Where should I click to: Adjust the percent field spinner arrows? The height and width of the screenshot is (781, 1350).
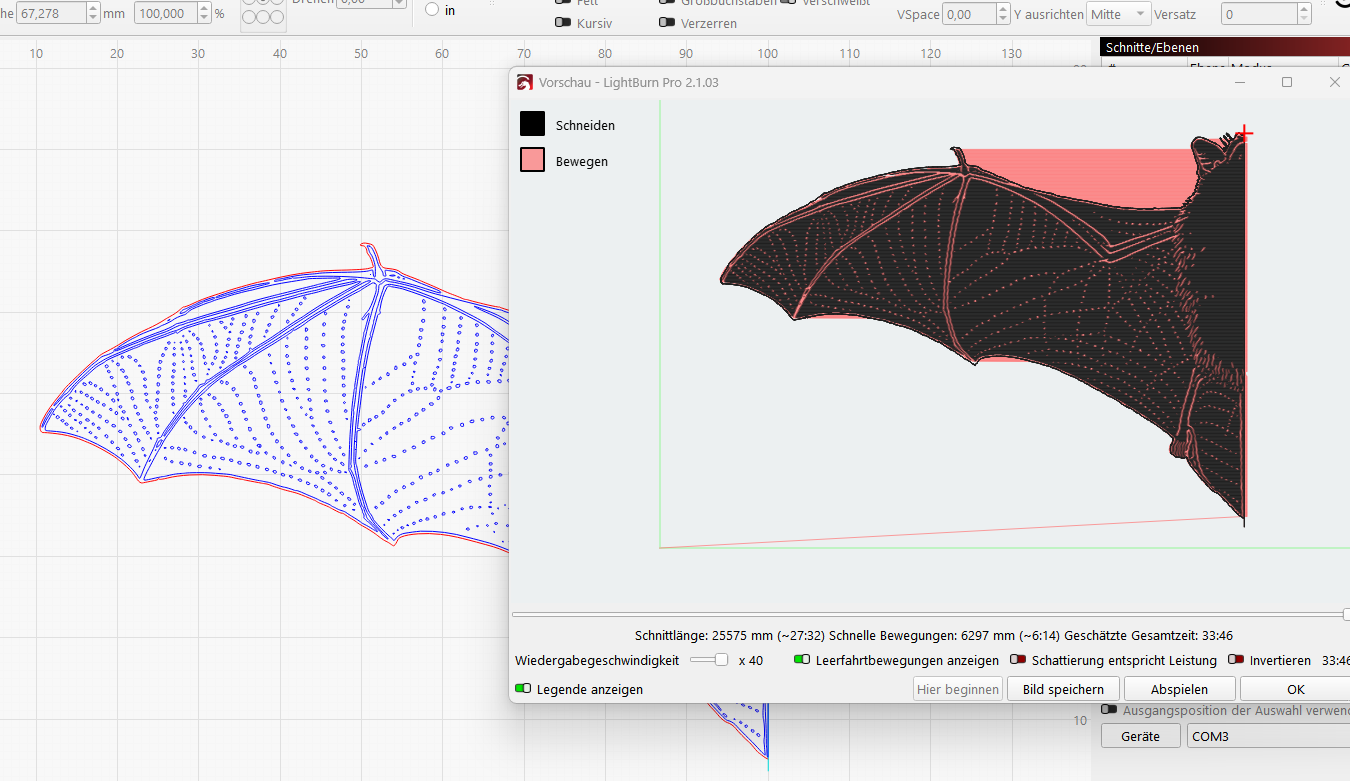tap(205, 14)
